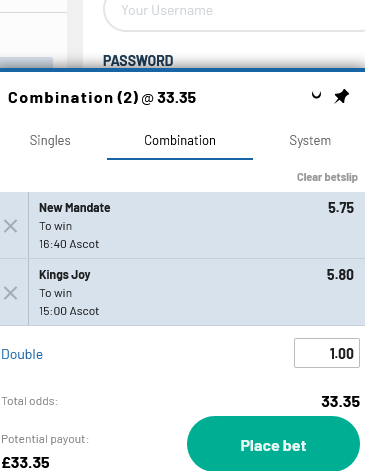Click the Double bet type label
Image resolution: width=365 pixels, height=471 pixels.
(x=22, y=354)
